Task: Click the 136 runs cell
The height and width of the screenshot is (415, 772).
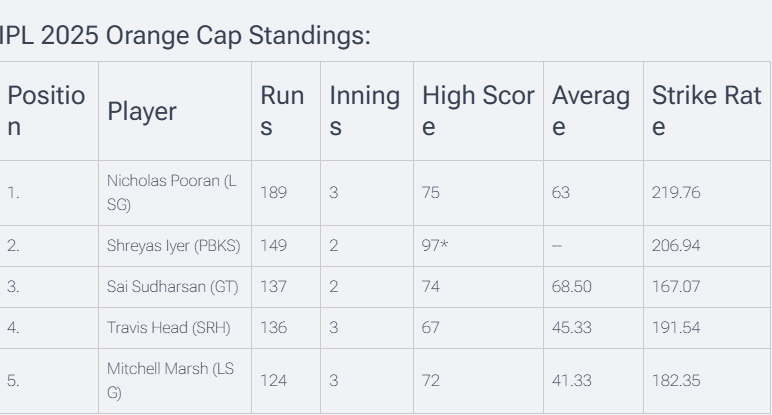Action: click(x=273, y=327)
